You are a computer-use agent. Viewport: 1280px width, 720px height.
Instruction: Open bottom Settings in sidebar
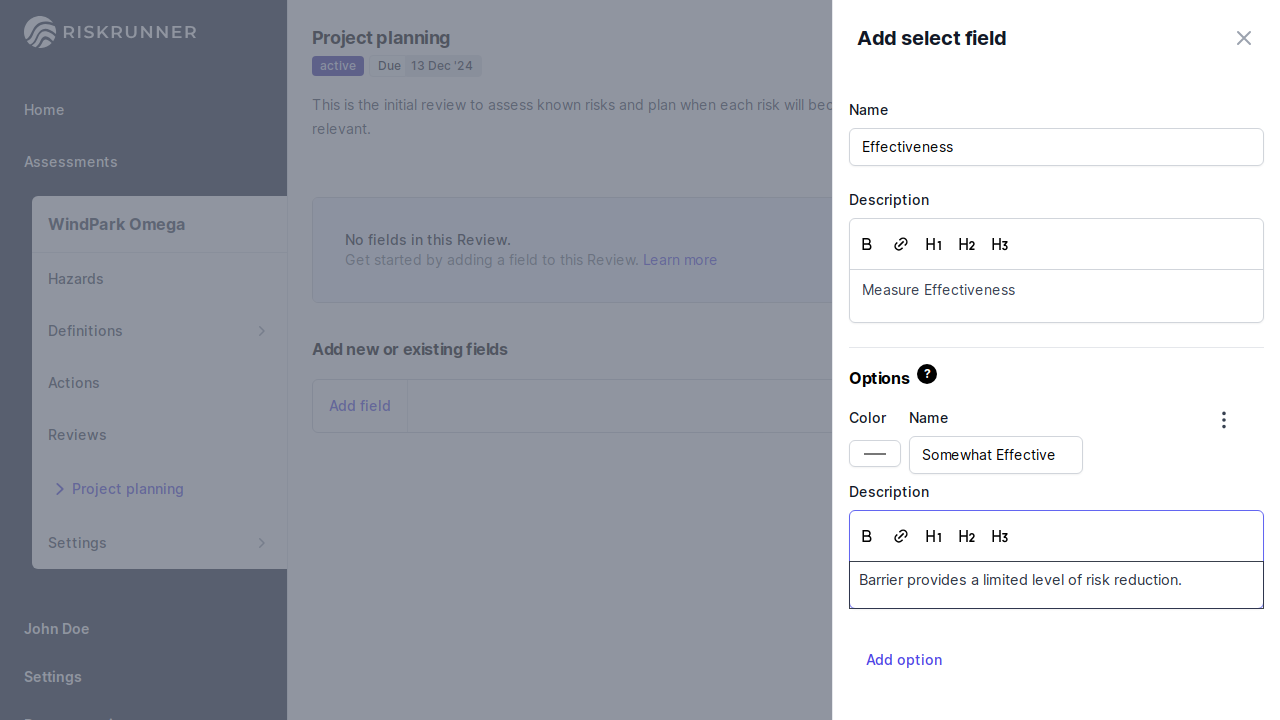53,677
